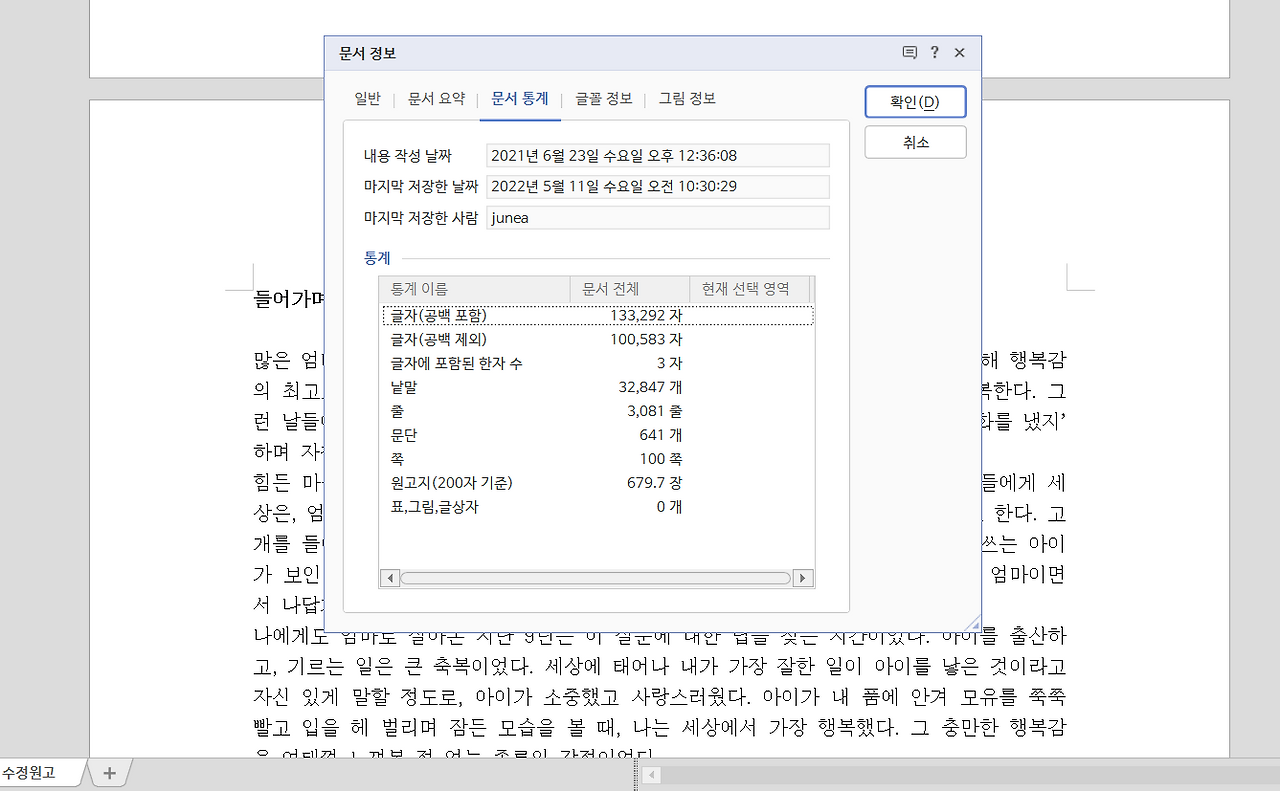Screen dimensions: 1280x791
Task: Select the 표,그림,글상자 row
Action: [x=597, y=507]
